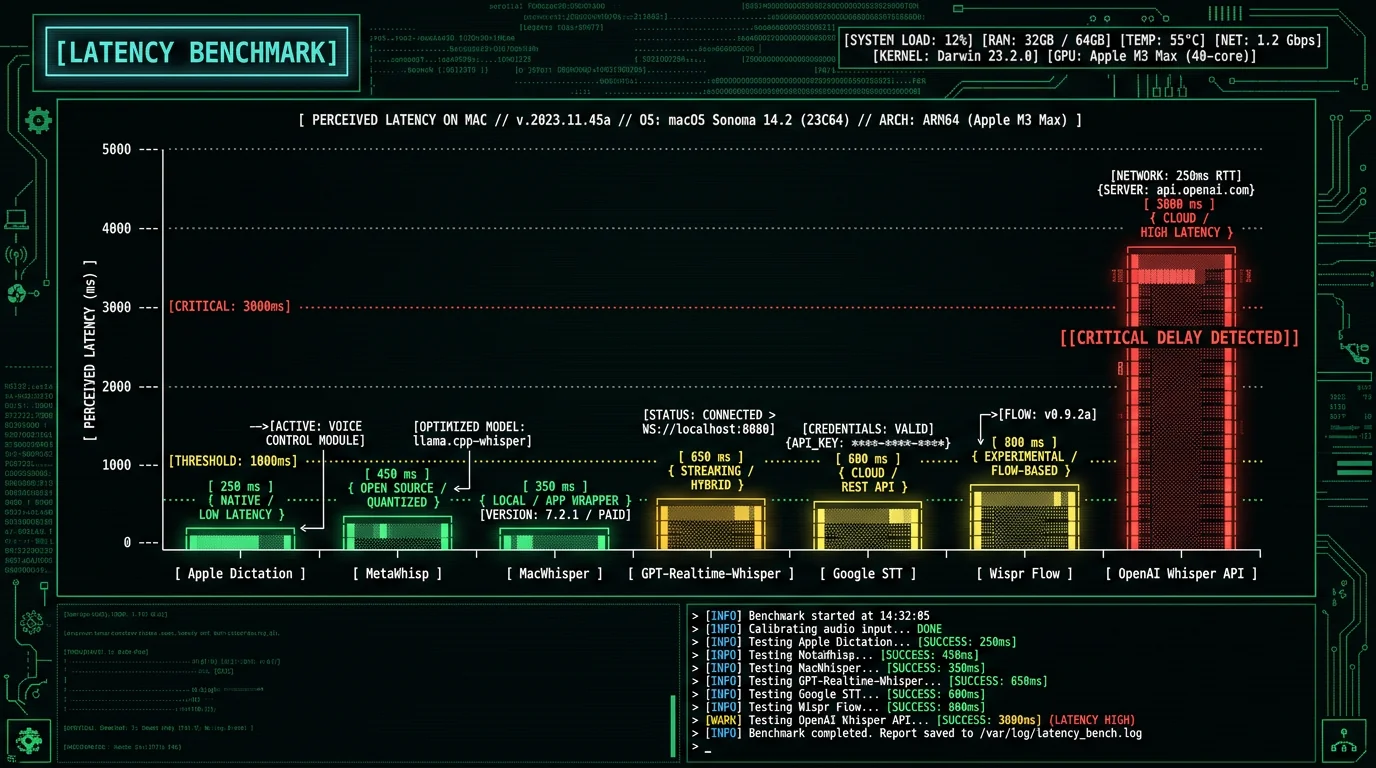Click the llama.cpp-whisper optimized model annotation

coord(473,433)
